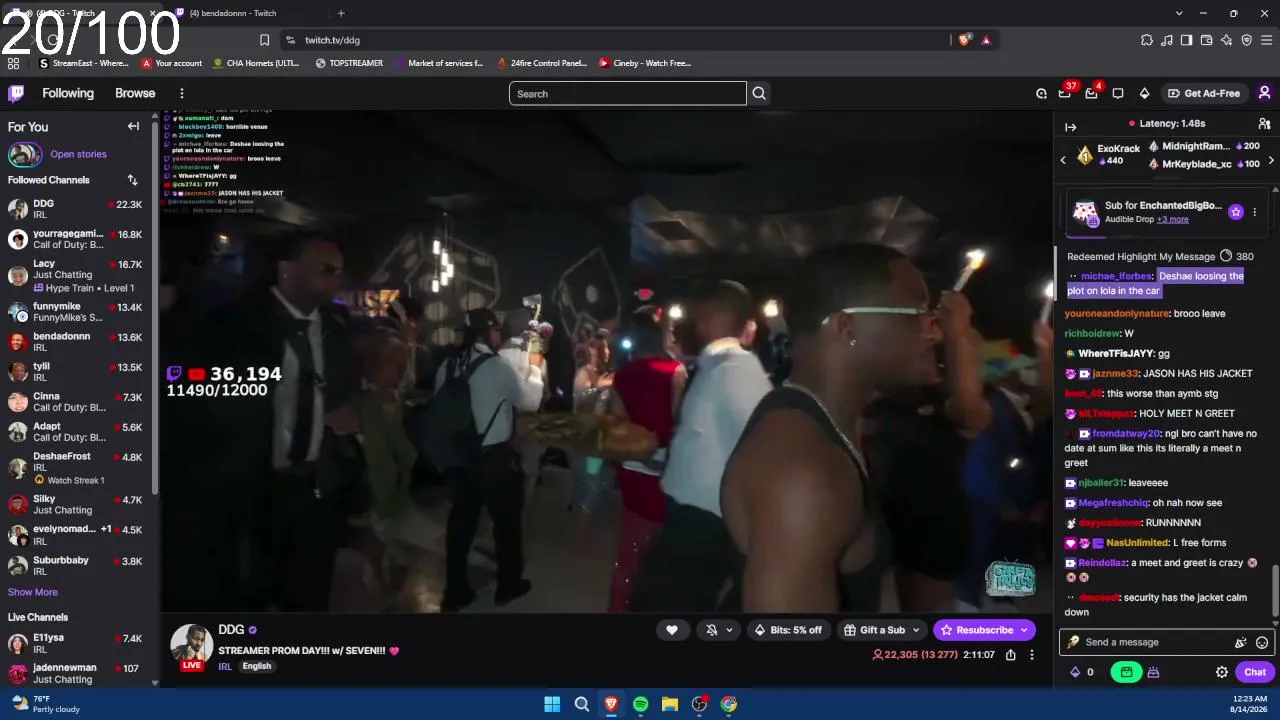The width and height of the screenshot is (1280, 720).
Task: Open OBS Studio from the taskbar
Action: click(x=700, y=704)
